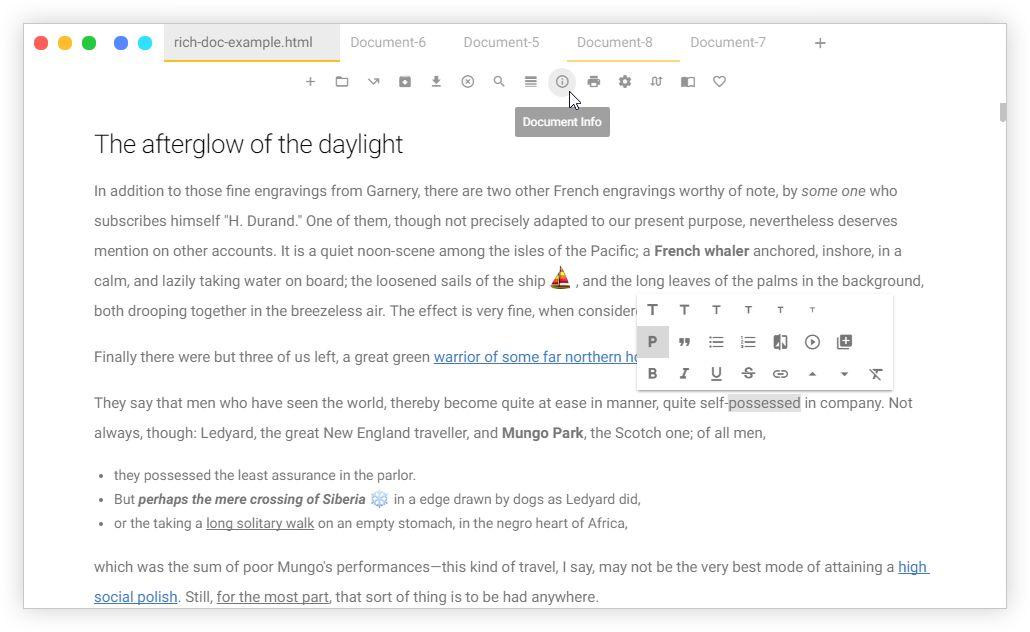Switch to the Document-6 tab
The image size is (1030, 632).
388,42
